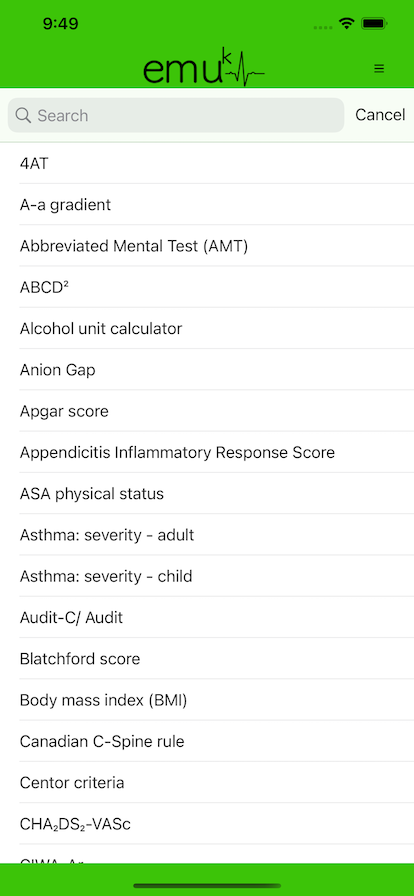This screenshot has width=414, height=896.
Task: Open Abbreviated Mental Test (AMT)
Action: (207, 246)
